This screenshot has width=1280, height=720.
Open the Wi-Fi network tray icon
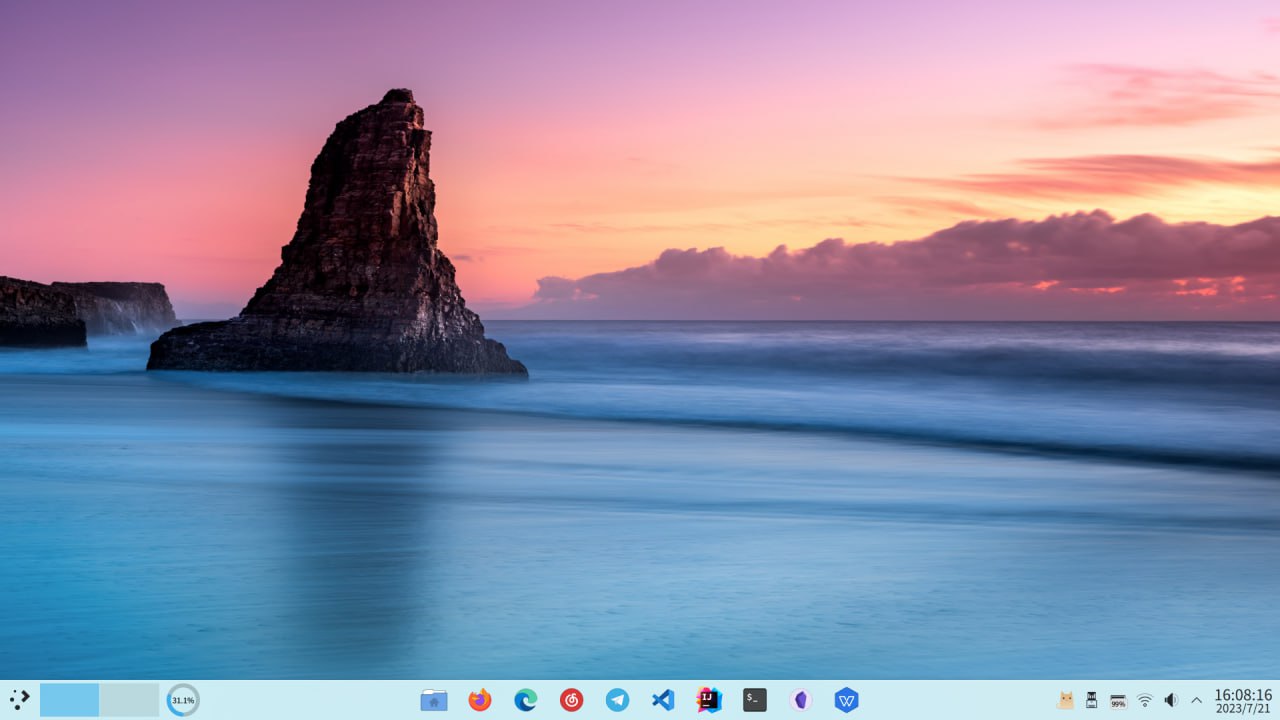tap(1145, 700)
